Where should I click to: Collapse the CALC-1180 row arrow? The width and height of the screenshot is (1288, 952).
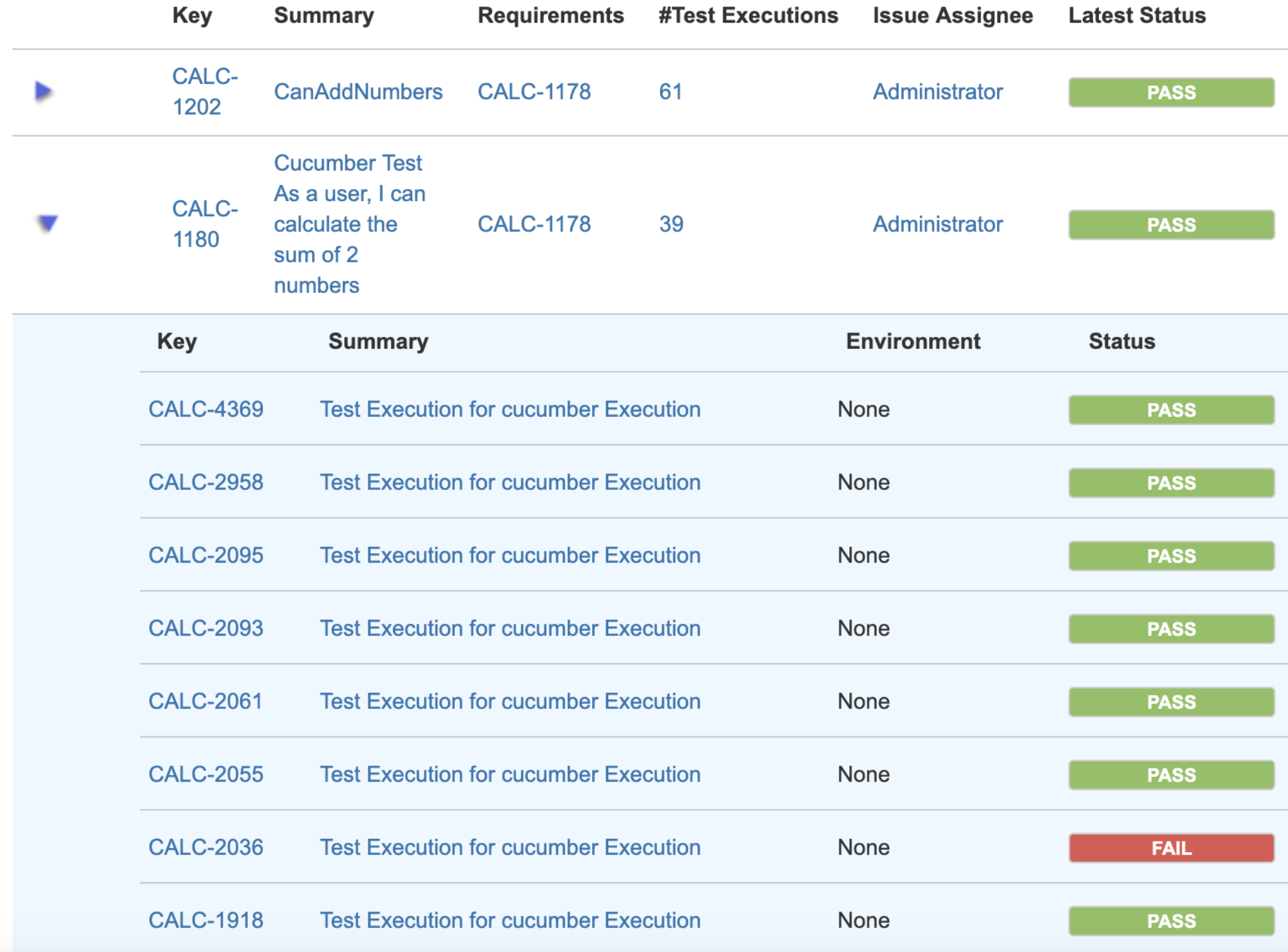[47, 224]
